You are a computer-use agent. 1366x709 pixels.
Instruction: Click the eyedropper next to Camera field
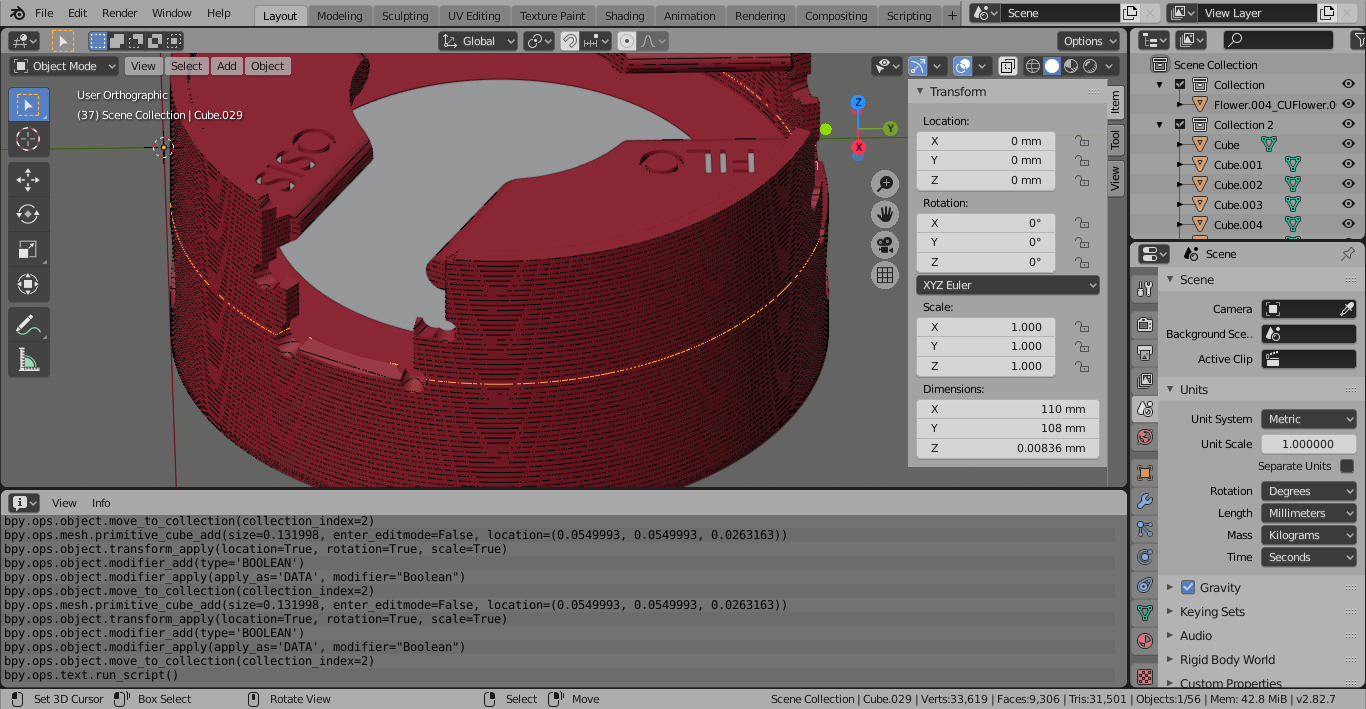pos(1347,309)
